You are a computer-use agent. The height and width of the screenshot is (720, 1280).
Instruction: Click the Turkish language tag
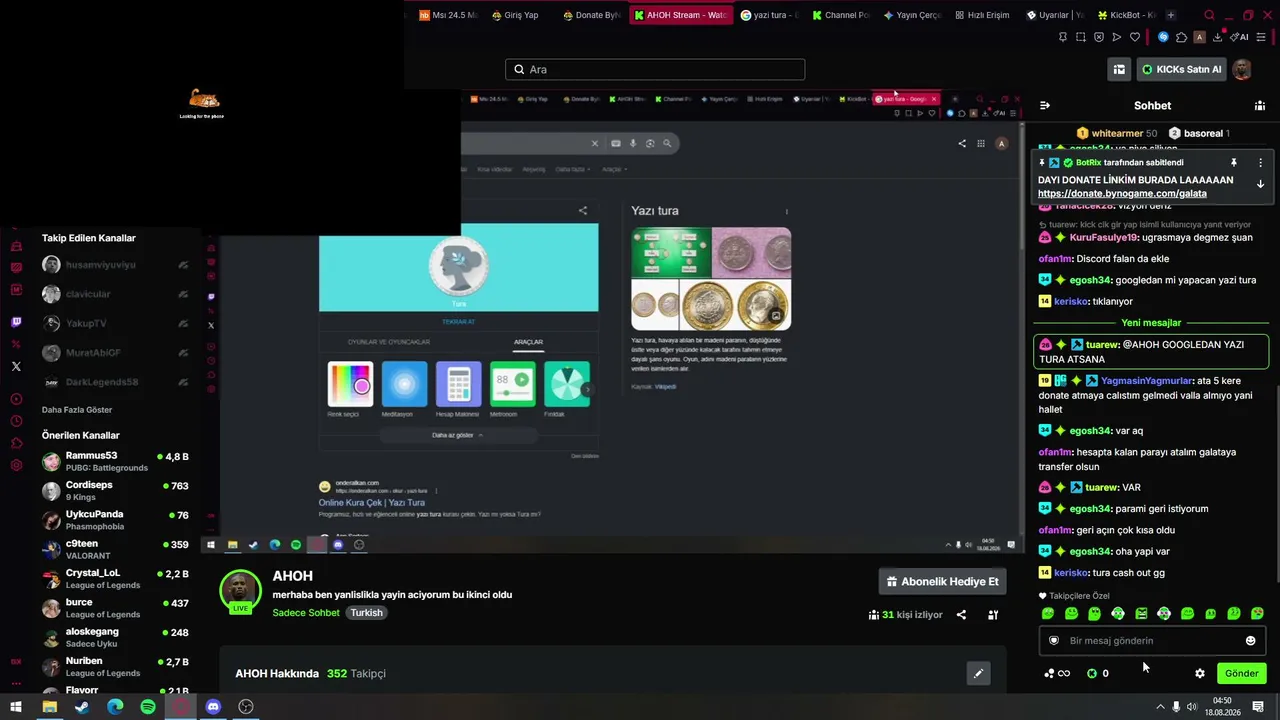(x=366, y=613)
